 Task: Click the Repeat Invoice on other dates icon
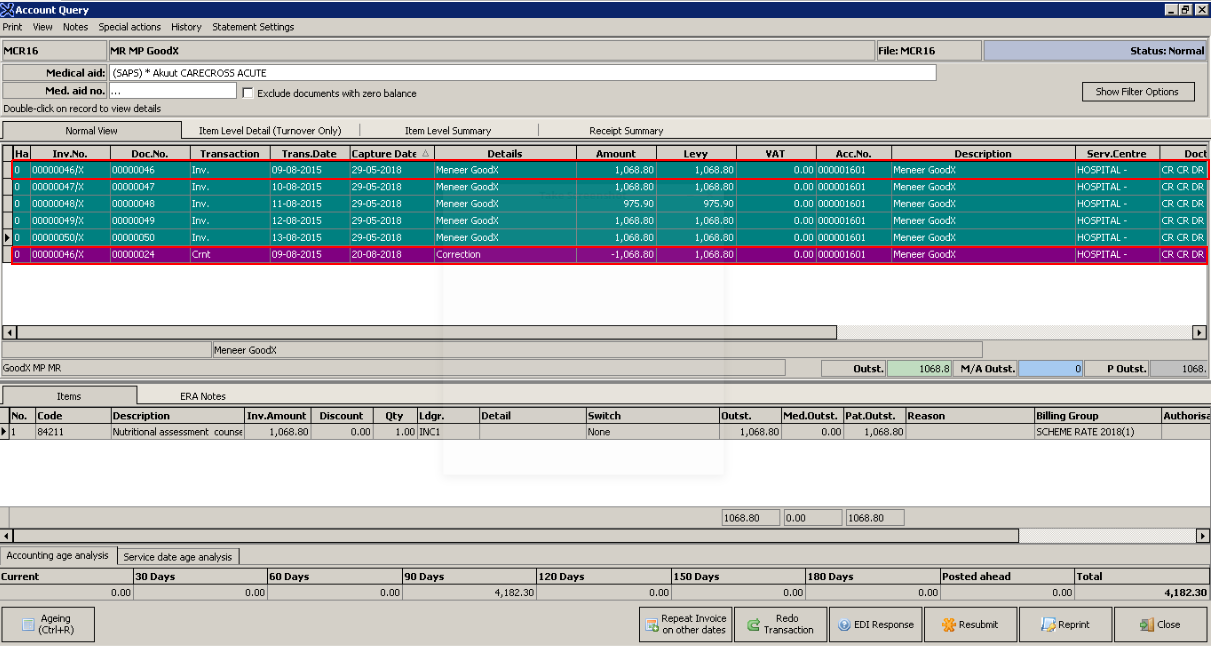[651, 625]
